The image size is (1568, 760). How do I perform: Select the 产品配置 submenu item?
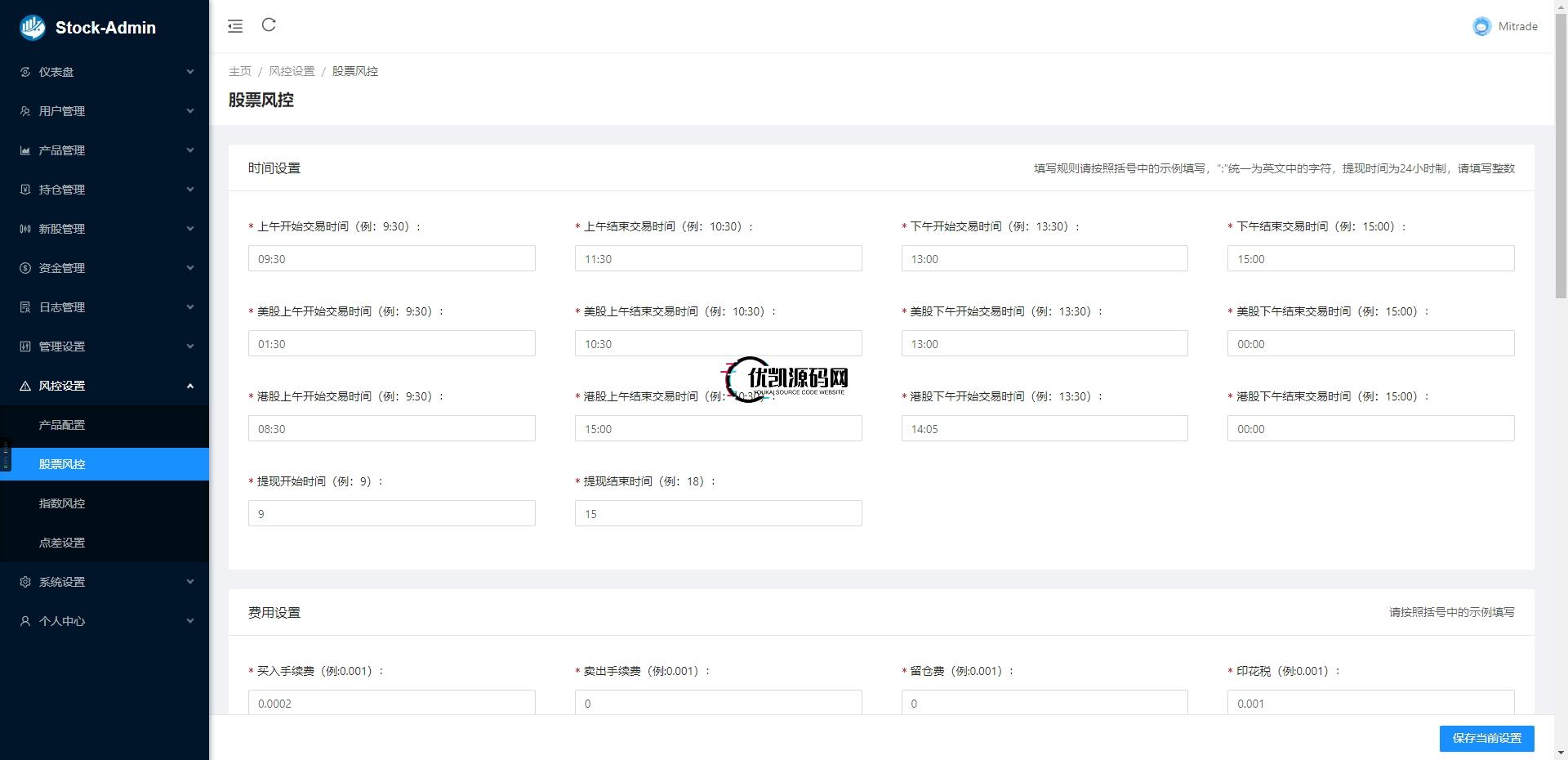click(x=61, y=425)
